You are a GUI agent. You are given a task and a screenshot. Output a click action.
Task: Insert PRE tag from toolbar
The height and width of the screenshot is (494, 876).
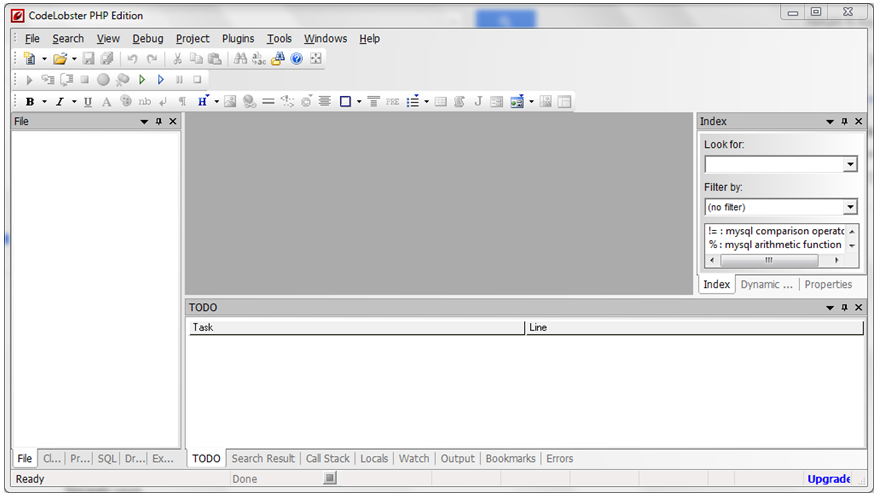(x=393, y=102)
